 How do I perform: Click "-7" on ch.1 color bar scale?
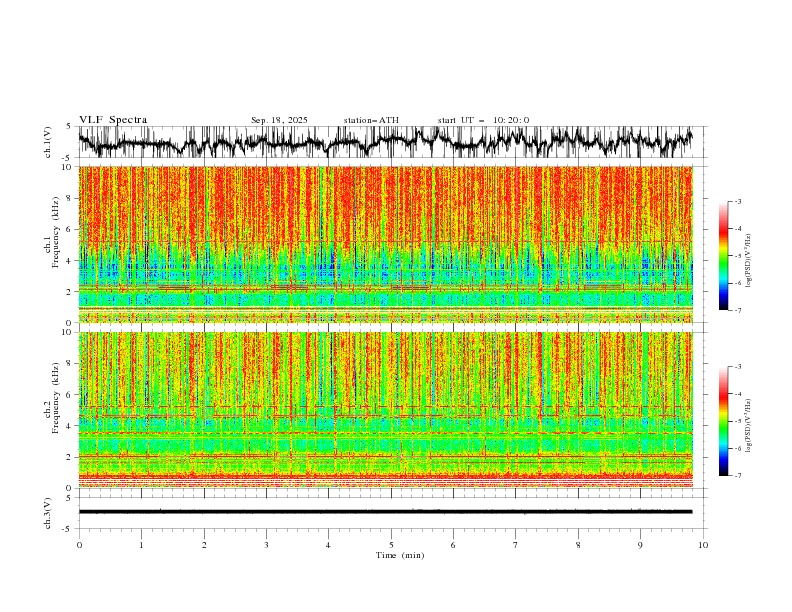click(x=738, y=310)
